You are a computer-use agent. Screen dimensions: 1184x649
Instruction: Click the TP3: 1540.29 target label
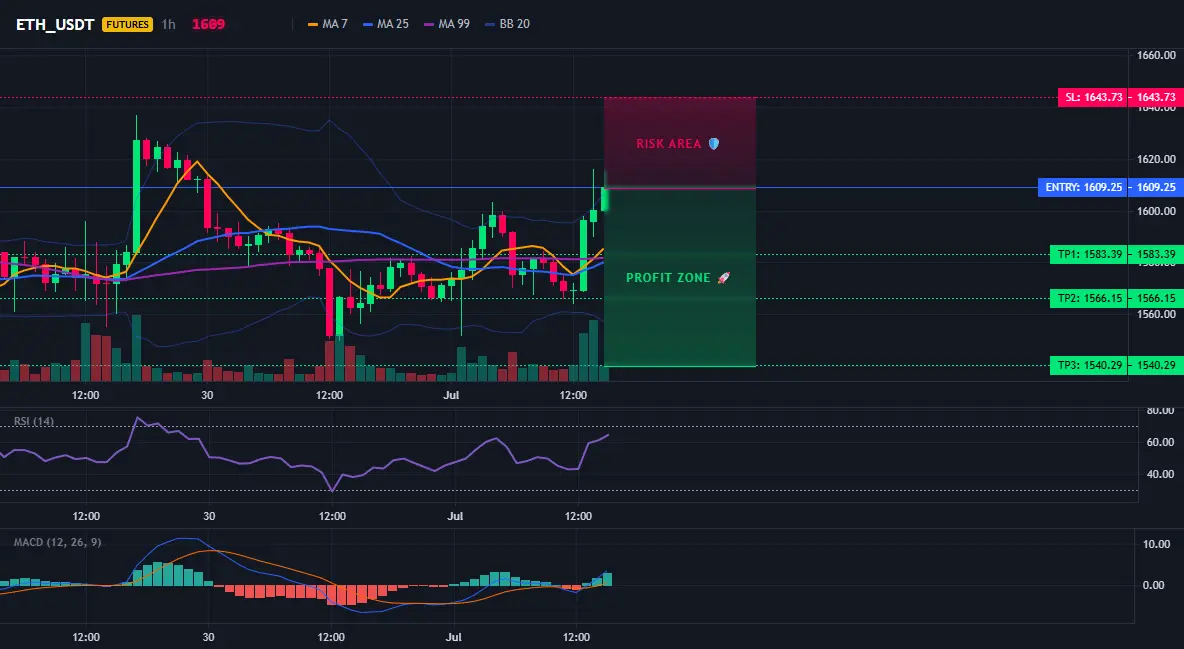pyautogui.click(x=1089, y=366)
